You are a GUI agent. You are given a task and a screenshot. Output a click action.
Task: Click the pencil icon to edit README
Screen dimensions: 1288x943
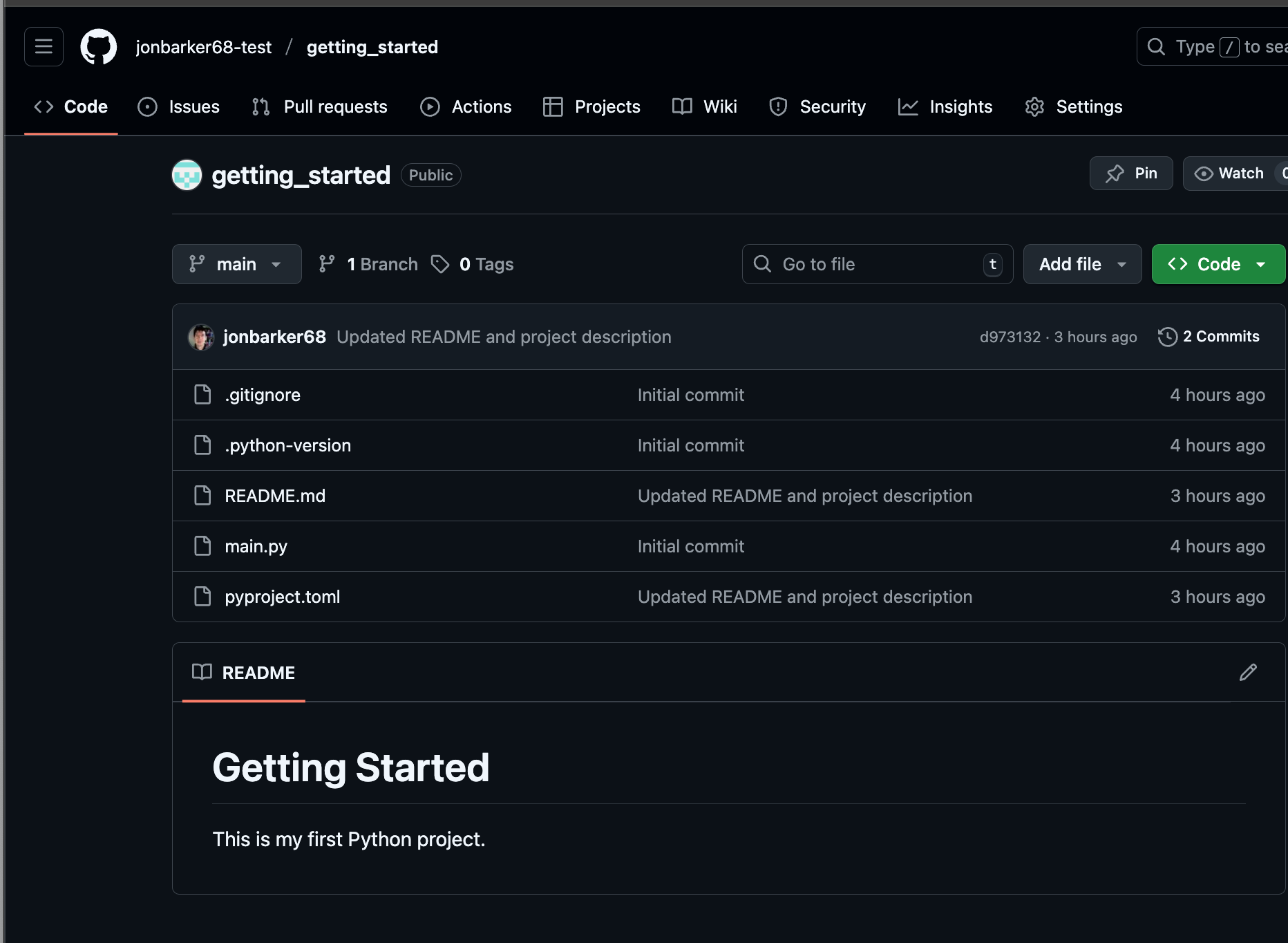(1247, 673)
